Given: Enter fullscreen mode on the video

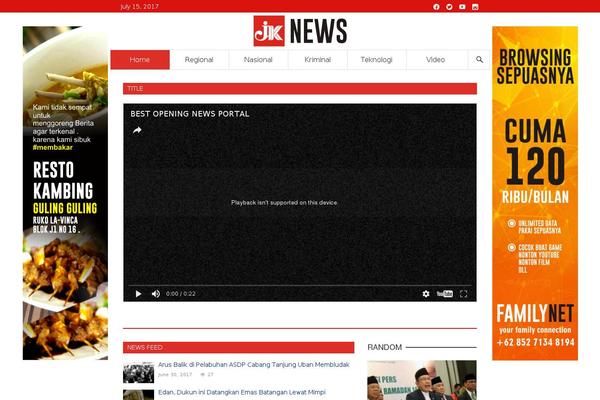Looking at the screenshot, I should [463, 294].
